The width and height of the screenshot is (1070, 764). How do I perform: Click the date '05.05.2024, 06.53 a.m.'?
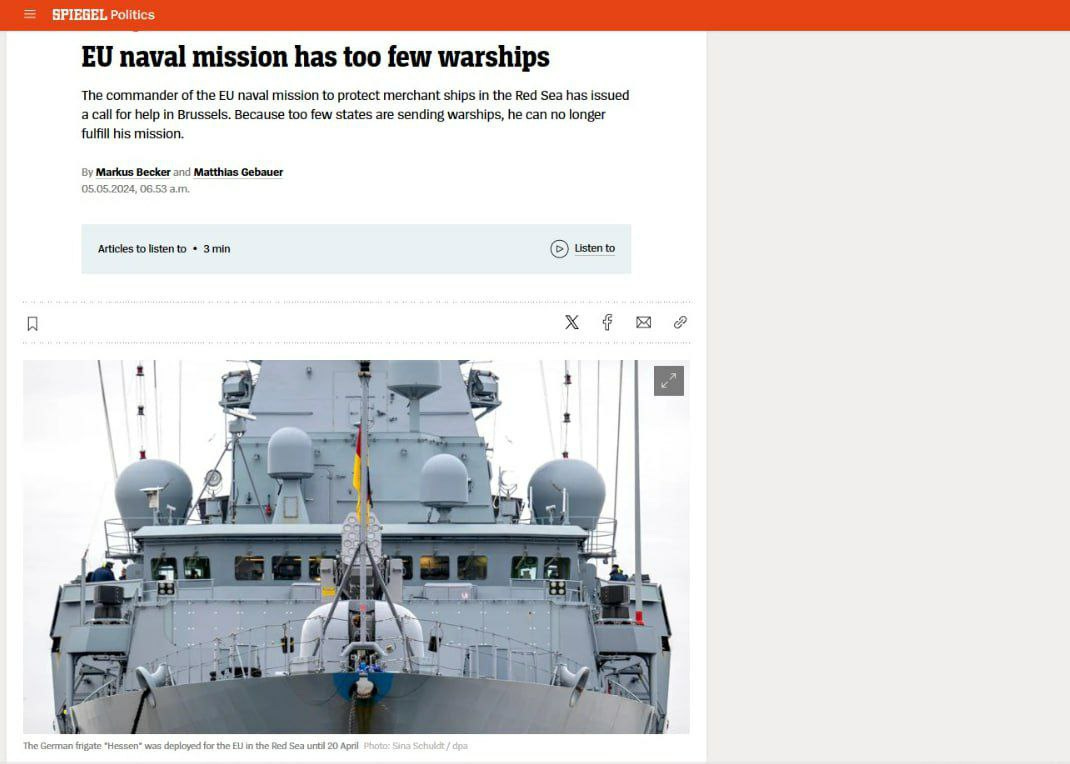point(135,189)
